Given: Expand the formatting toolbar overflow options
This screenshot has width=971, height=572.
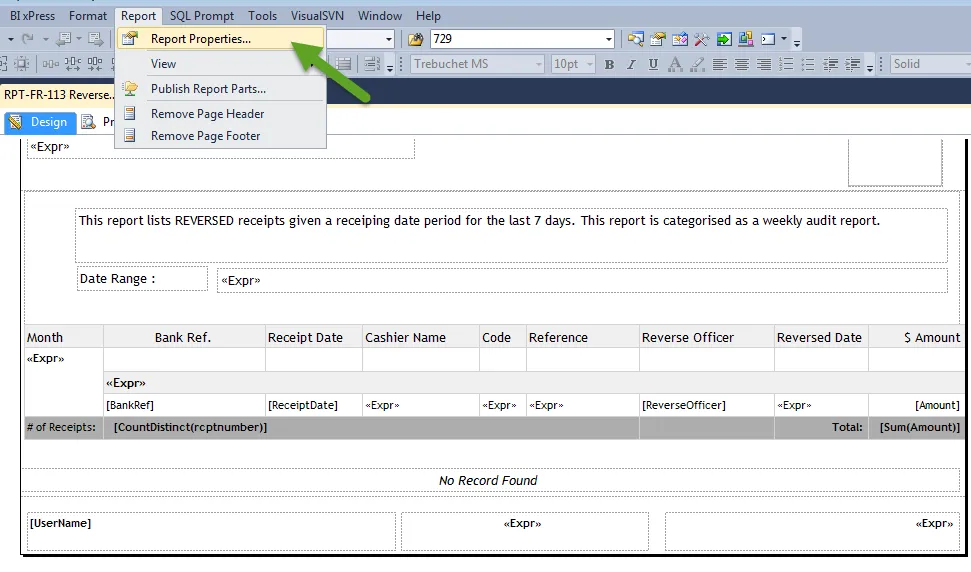Looking at the screenshot, I should [x=870, y=66].
